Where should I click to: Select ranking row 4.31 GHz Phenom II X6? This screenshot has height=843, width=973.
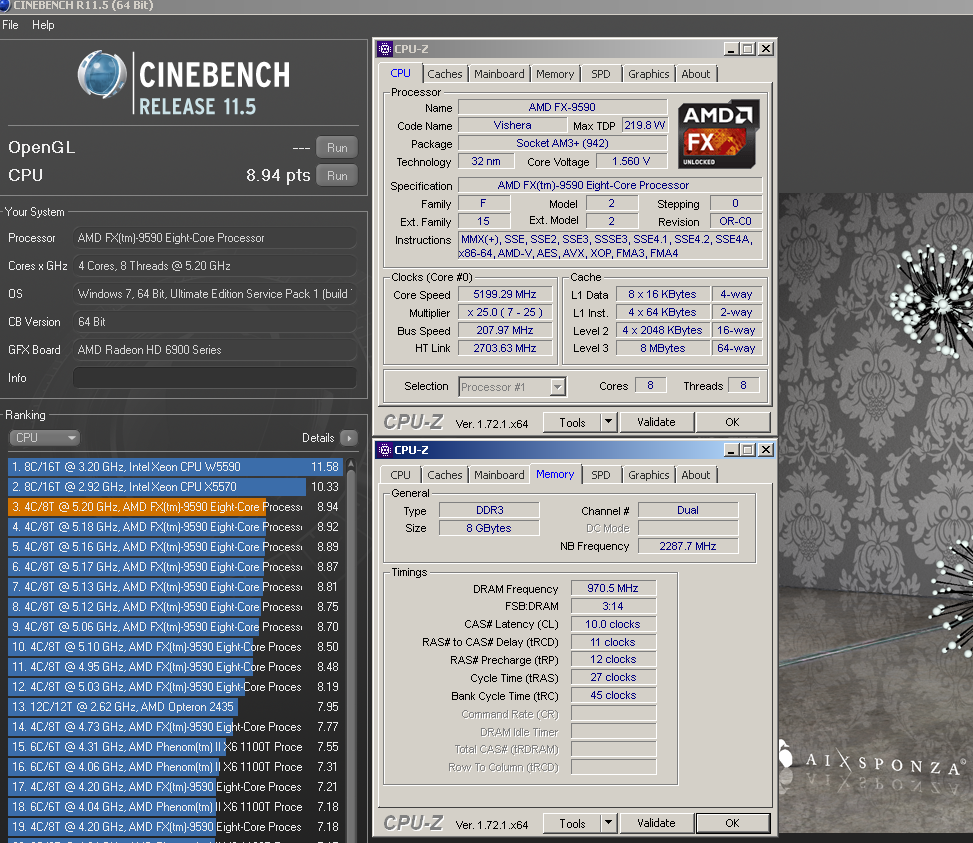click(174, 747)
